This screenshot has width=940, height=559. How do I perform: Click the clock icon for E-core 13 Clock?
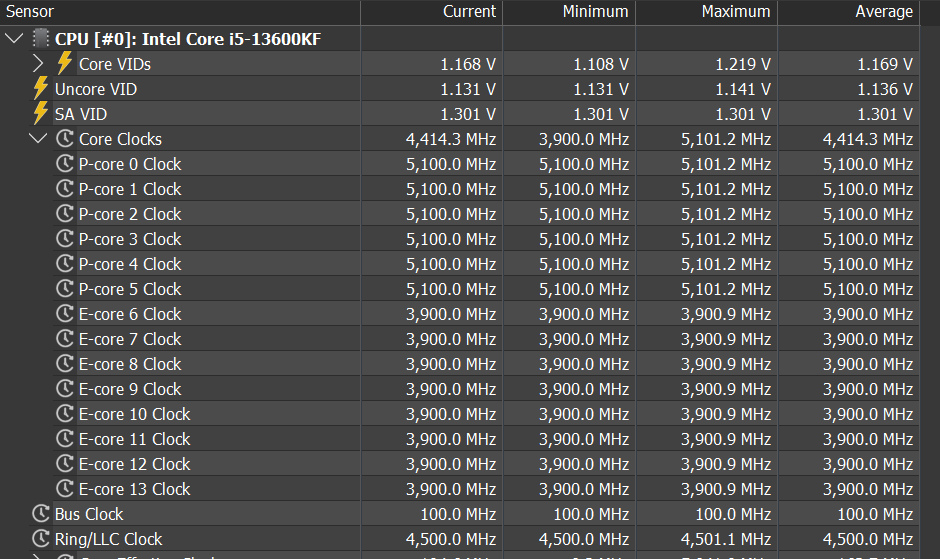(x=65, y=488)
